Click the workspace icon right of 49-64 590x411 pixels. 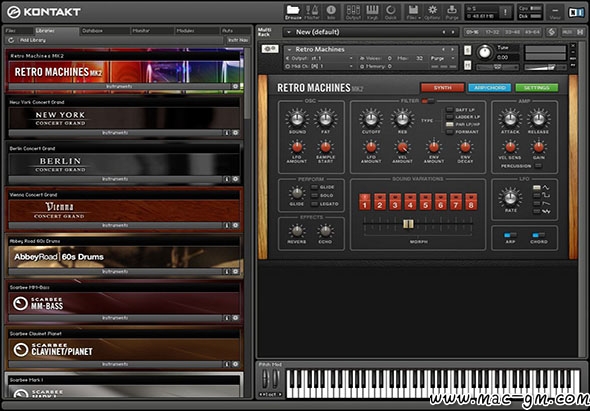pyautogui.click(x=551, y=32)
